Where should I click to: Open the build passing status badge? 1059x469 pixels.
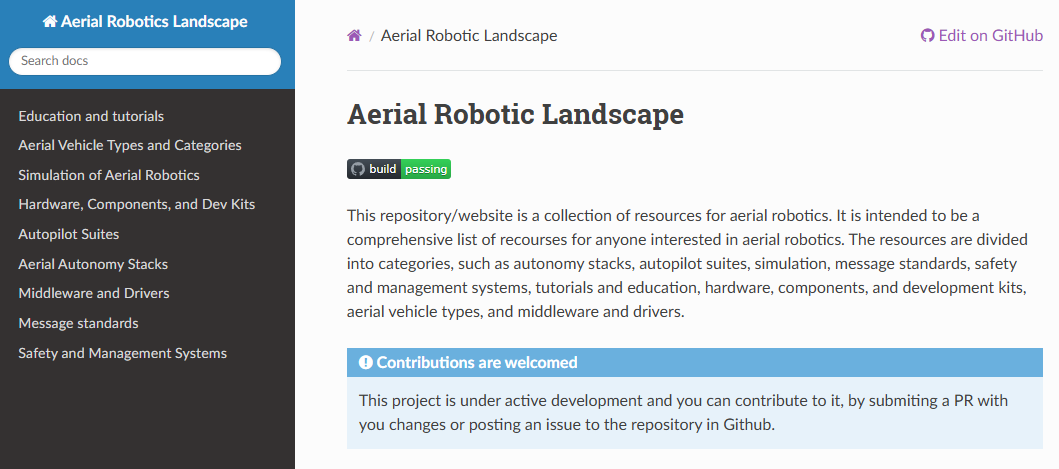pos(398,169)
